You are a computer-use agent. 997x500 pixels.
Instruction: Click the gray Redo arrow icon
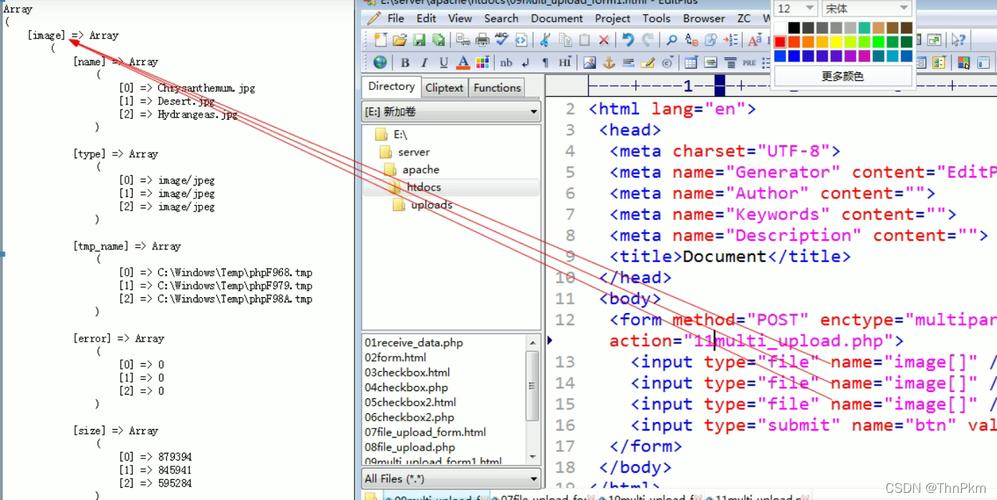point(647,39)
